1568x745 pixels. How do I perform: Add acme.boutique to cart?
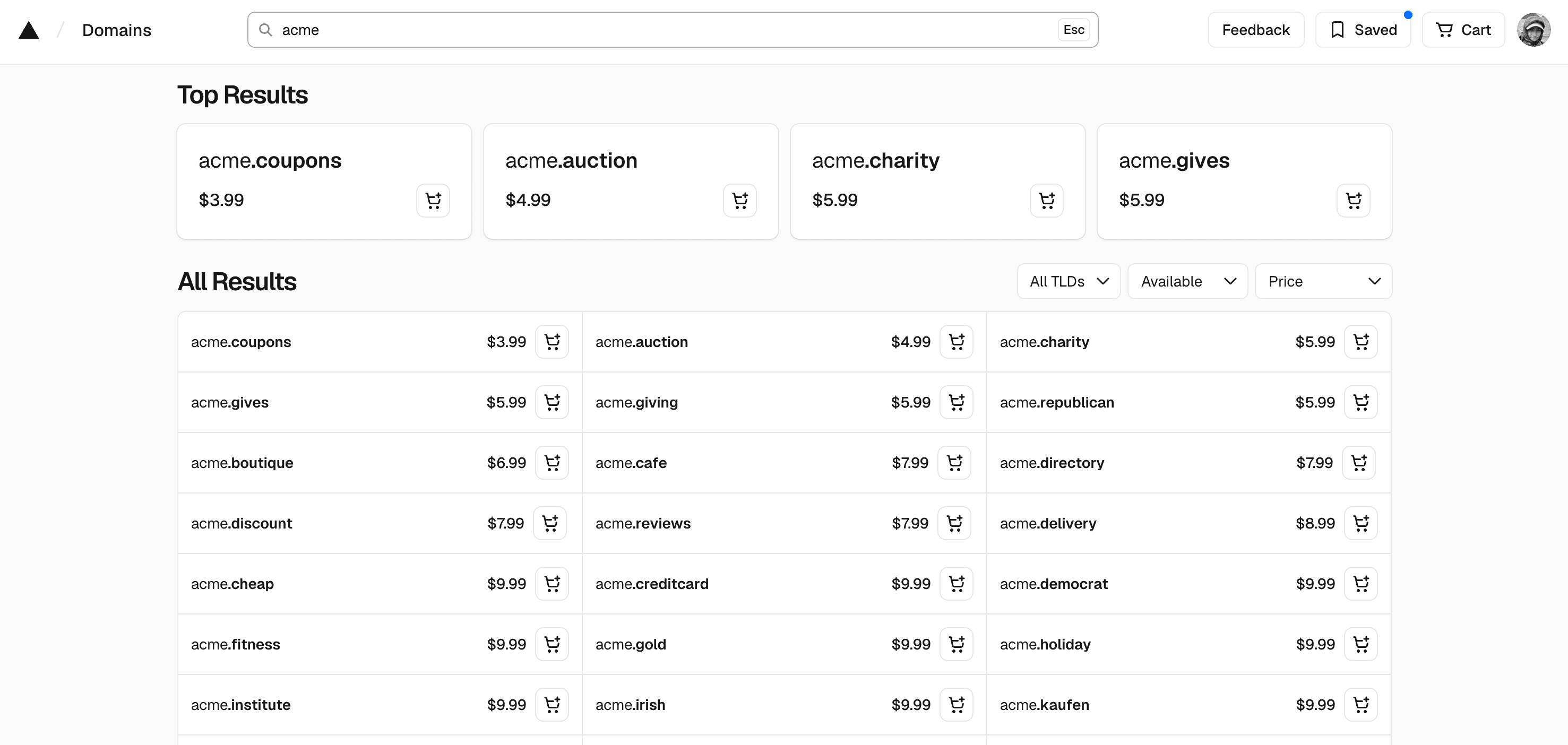[x=552, y=463]
